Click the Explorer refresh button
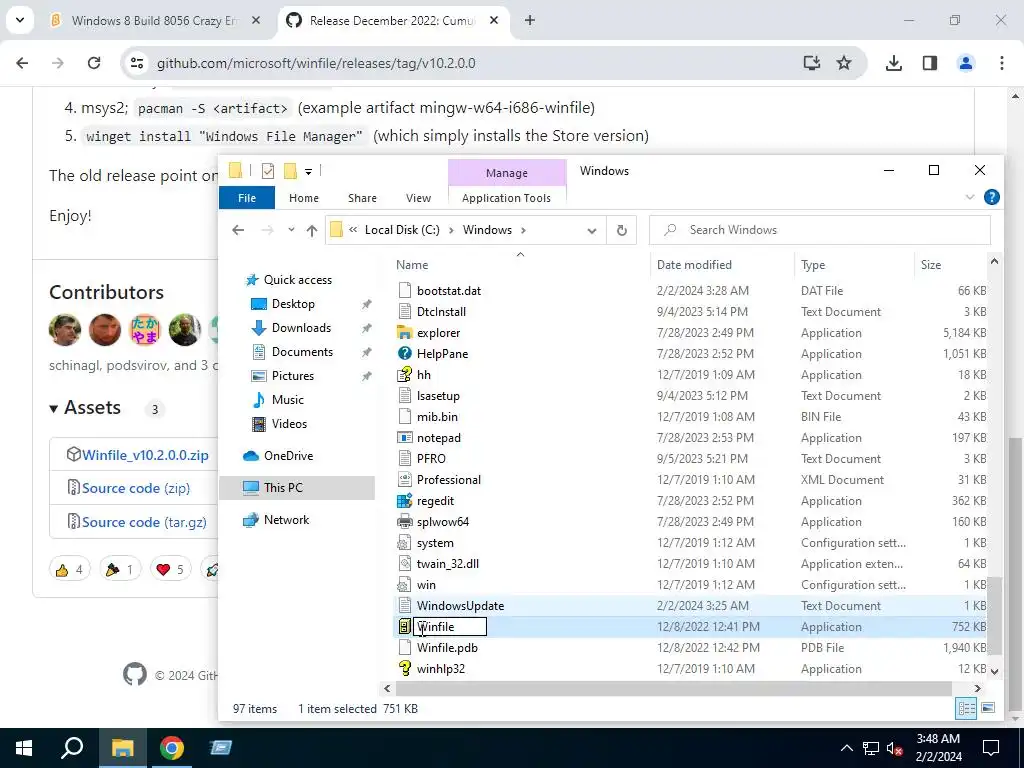The image size is (1024, 768). tap(622, 230)
